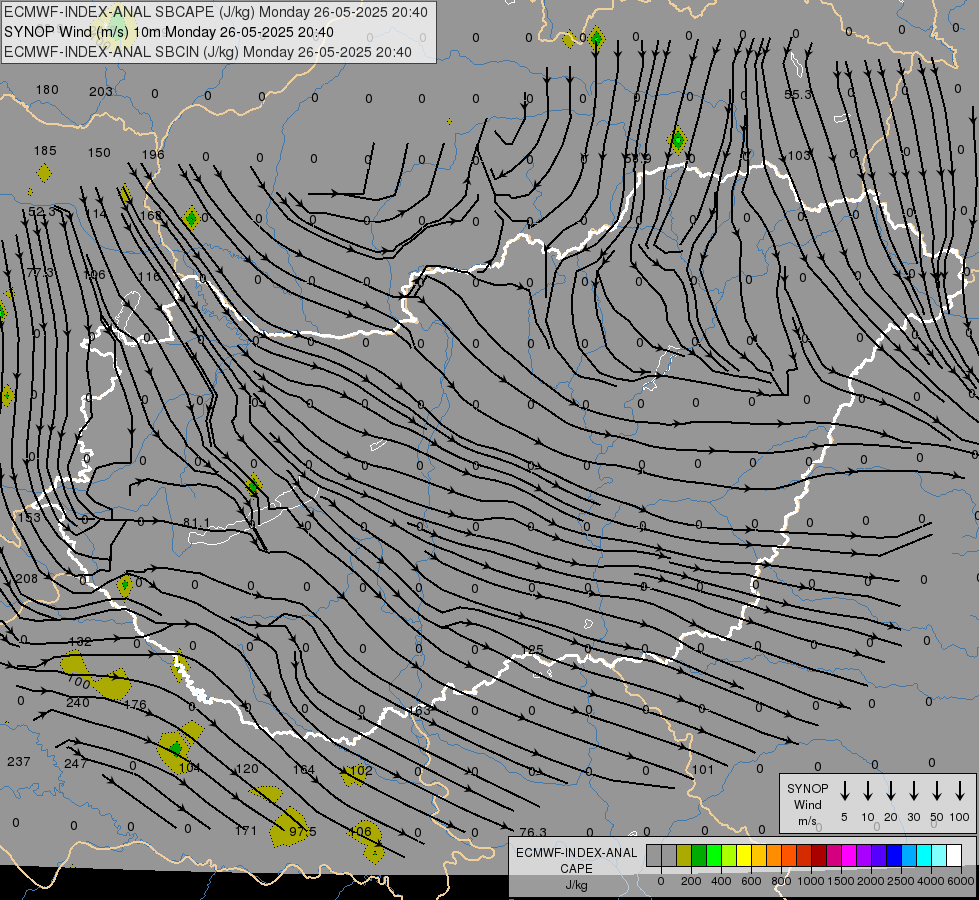Click green diamond marker right of 81.1 value
Screen dimensions: 979x900
253,485
